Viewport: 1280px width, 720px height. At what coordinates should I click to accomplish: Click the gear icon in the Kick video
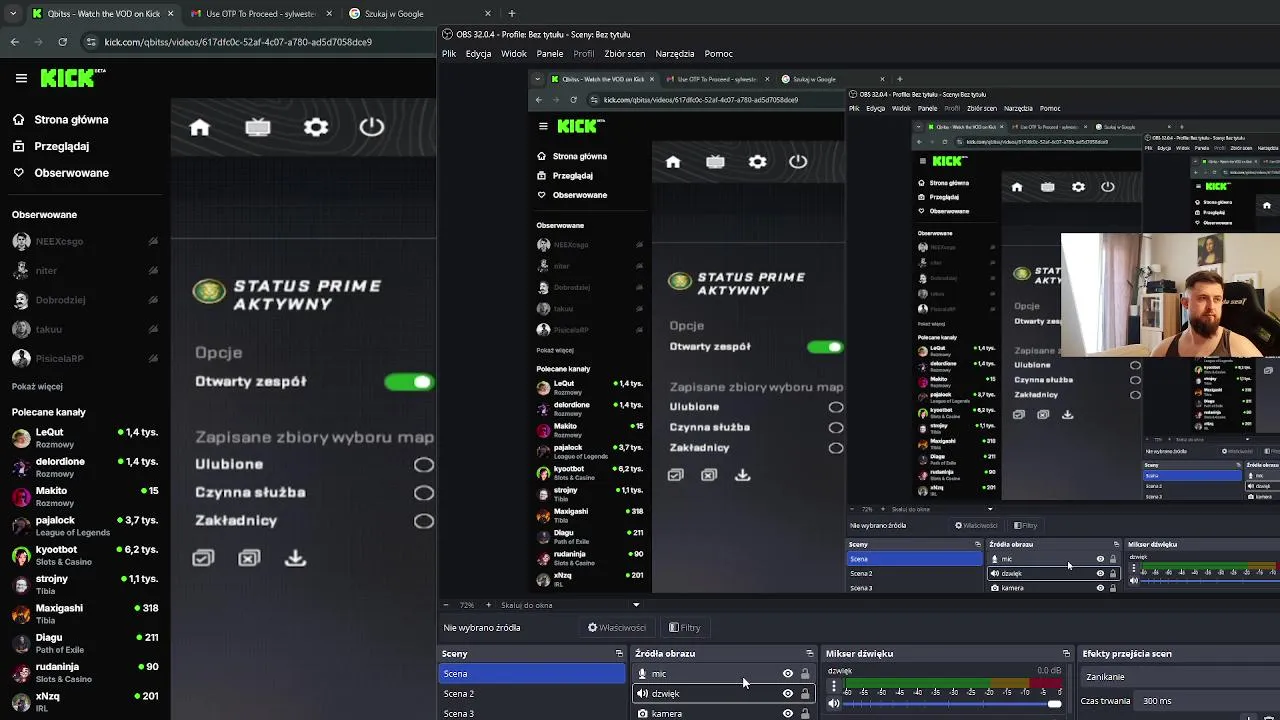[316, 127]
